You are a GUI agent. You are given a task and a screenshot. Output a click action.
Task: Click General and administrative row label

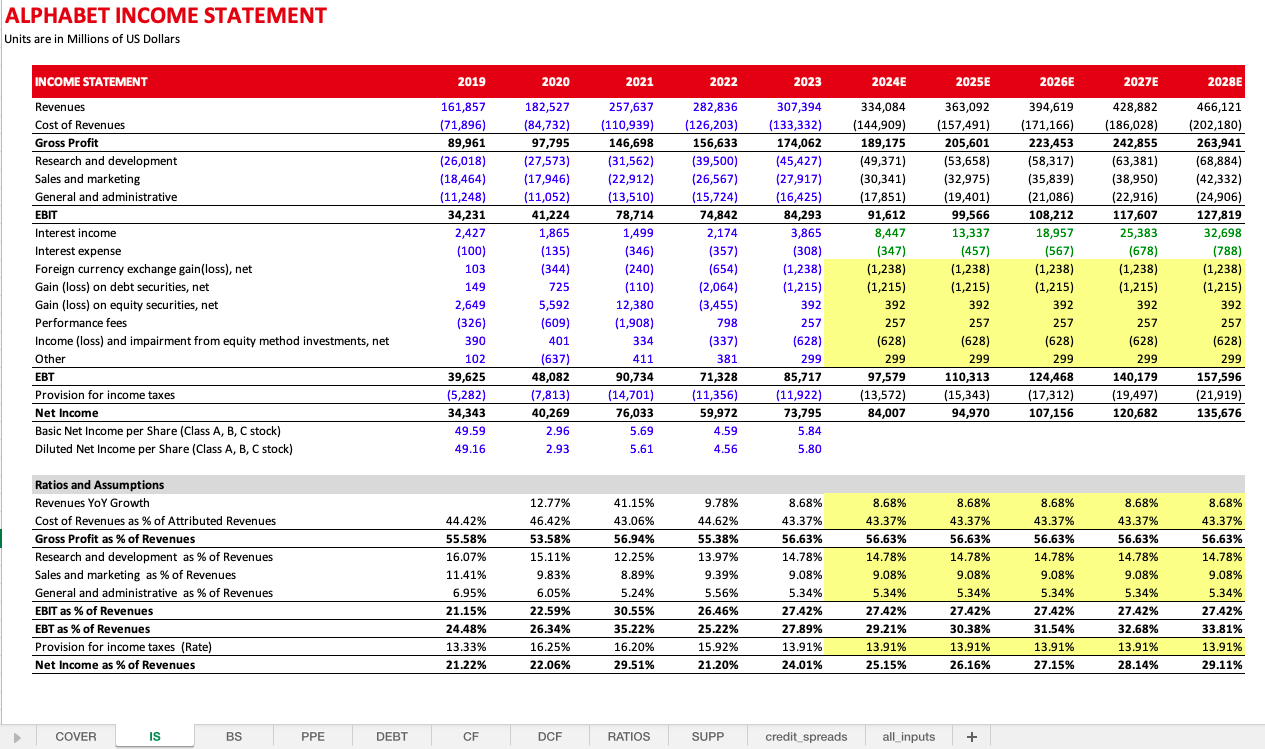click(x=106, y=197)
